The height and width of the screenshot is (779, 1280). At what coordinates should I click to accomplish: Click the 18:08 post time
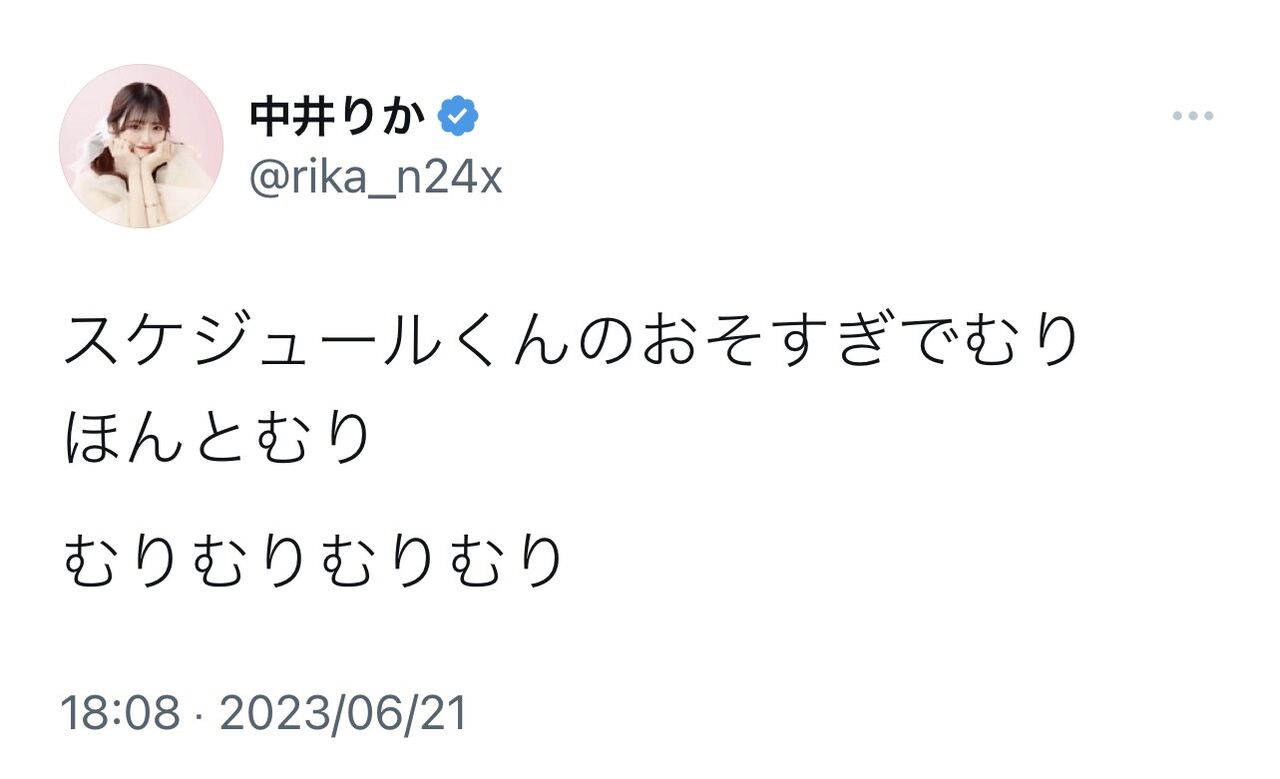tap(121, 715)
